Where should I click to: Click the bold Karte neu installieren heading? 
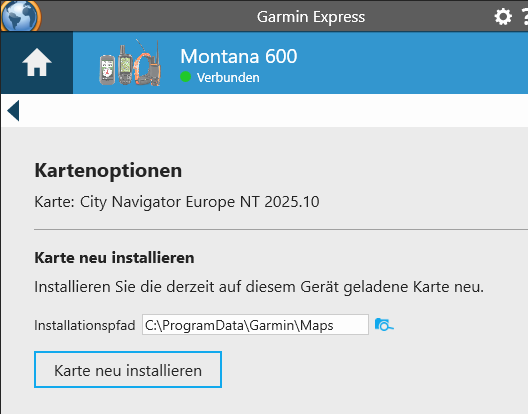(x=114, y=258)
